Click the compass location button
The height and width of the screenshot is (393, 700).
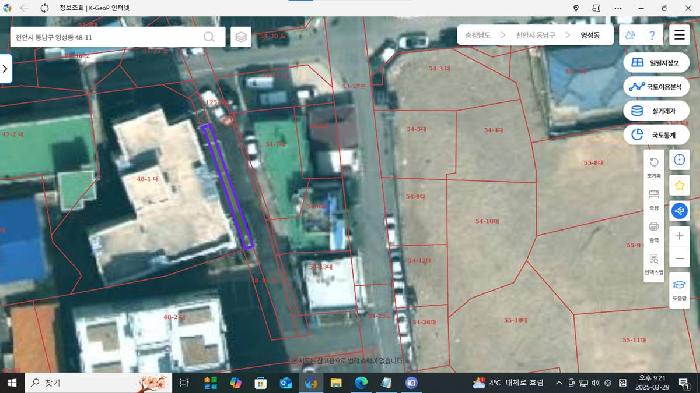679,160
